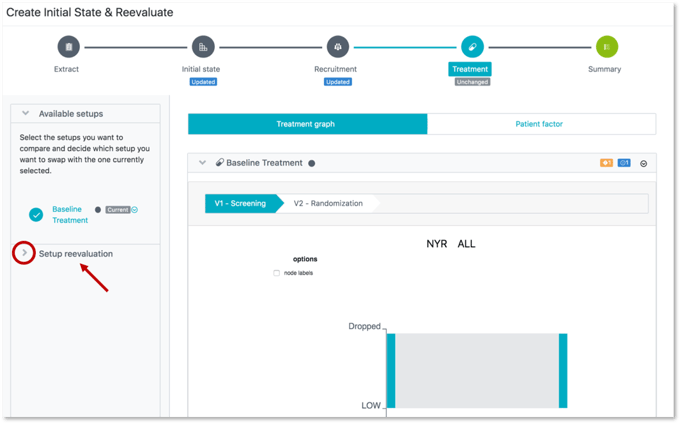The height and width of the screenshot is (424, 680).
Task: Click the Treatment step pill icon
Action: coord(471,47)
